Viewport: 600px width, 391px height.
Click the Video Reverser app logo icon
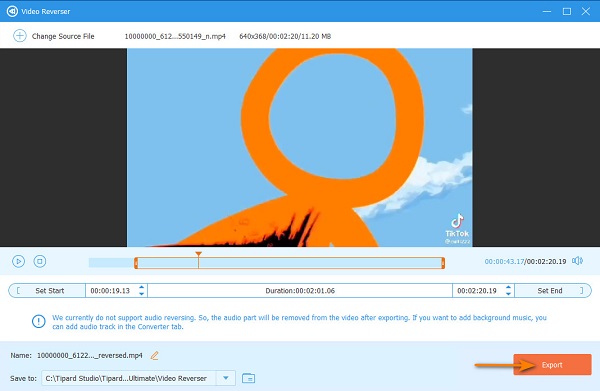(12, 11)
